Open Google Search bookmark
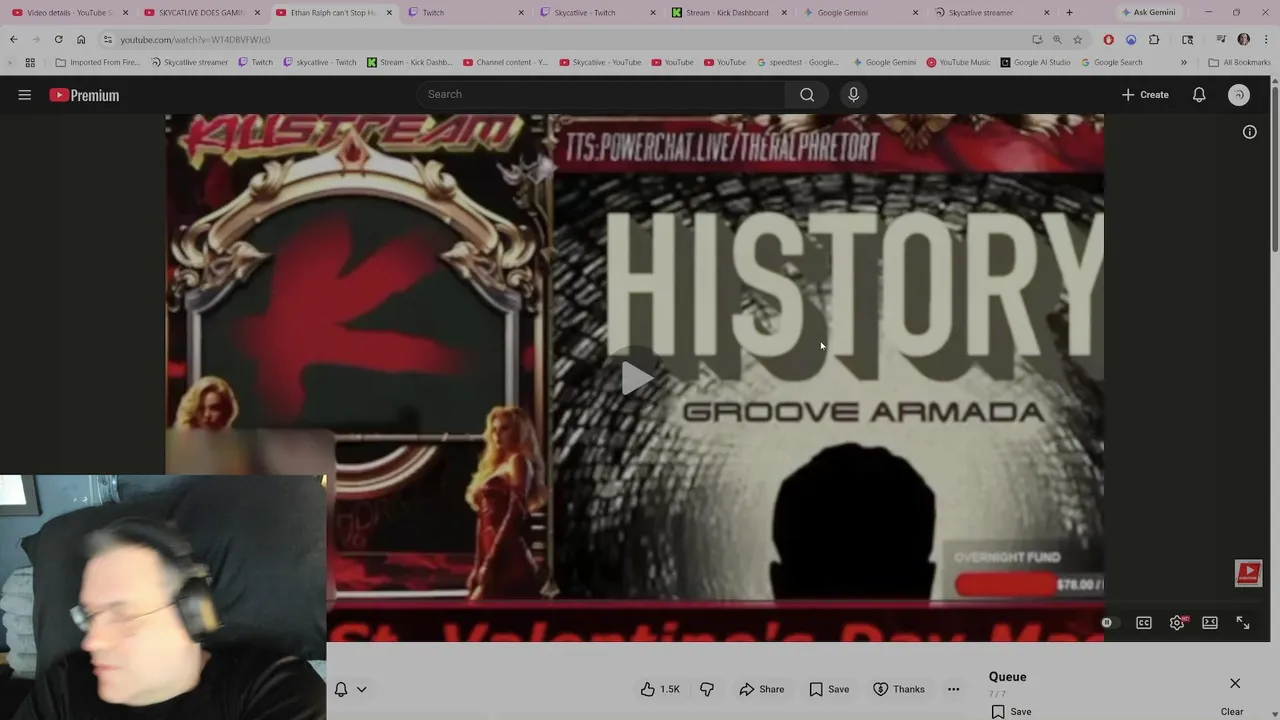1280x720 pixels. click(x=1111, y=62)
